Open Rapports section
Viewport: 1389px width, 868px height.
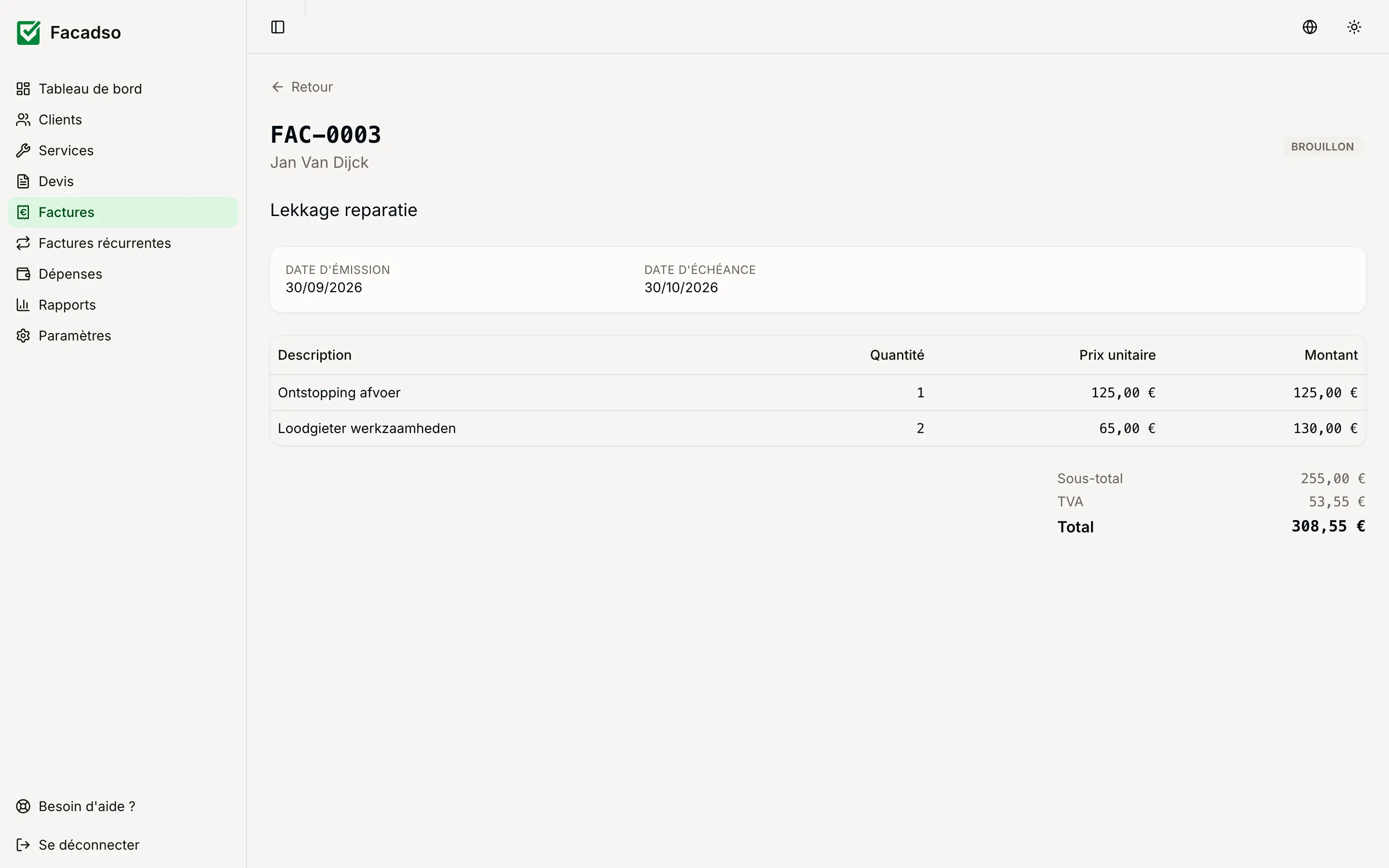tap(123, 305)
